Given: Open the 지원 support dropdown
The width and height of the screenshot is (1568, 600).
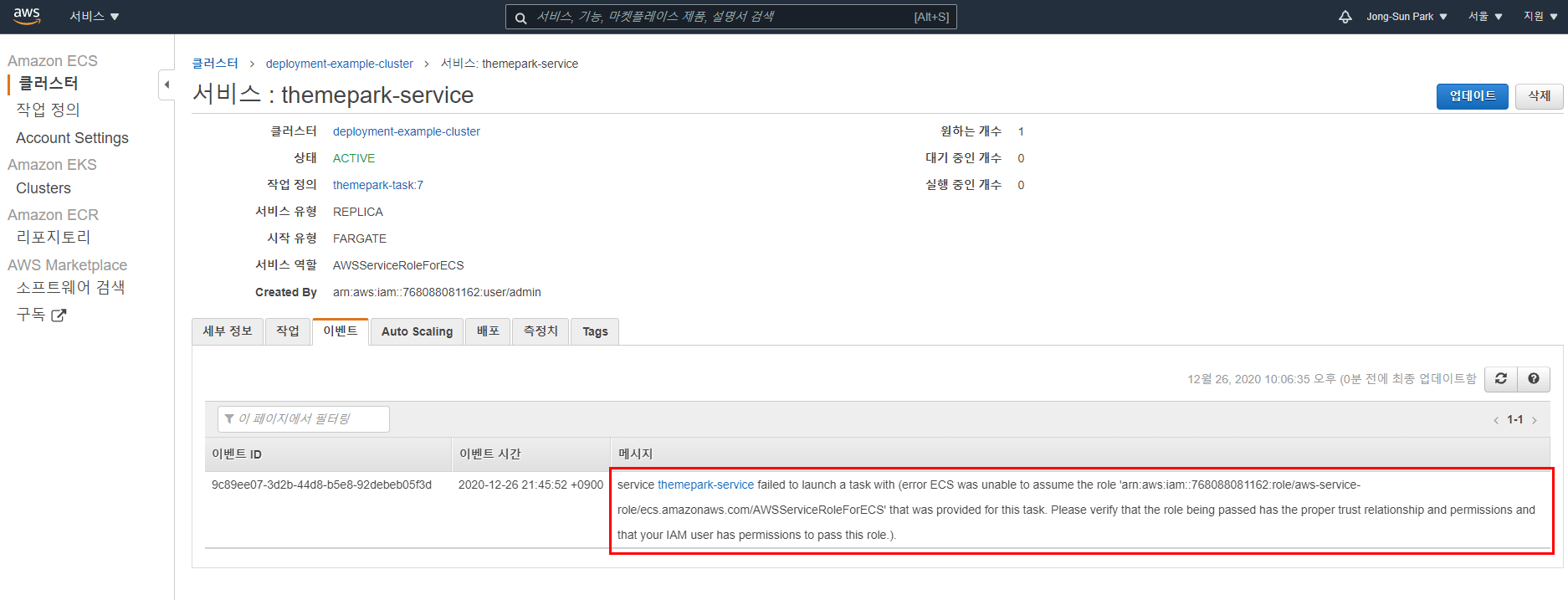Looking at the screenshot, I should (1540, 17).
